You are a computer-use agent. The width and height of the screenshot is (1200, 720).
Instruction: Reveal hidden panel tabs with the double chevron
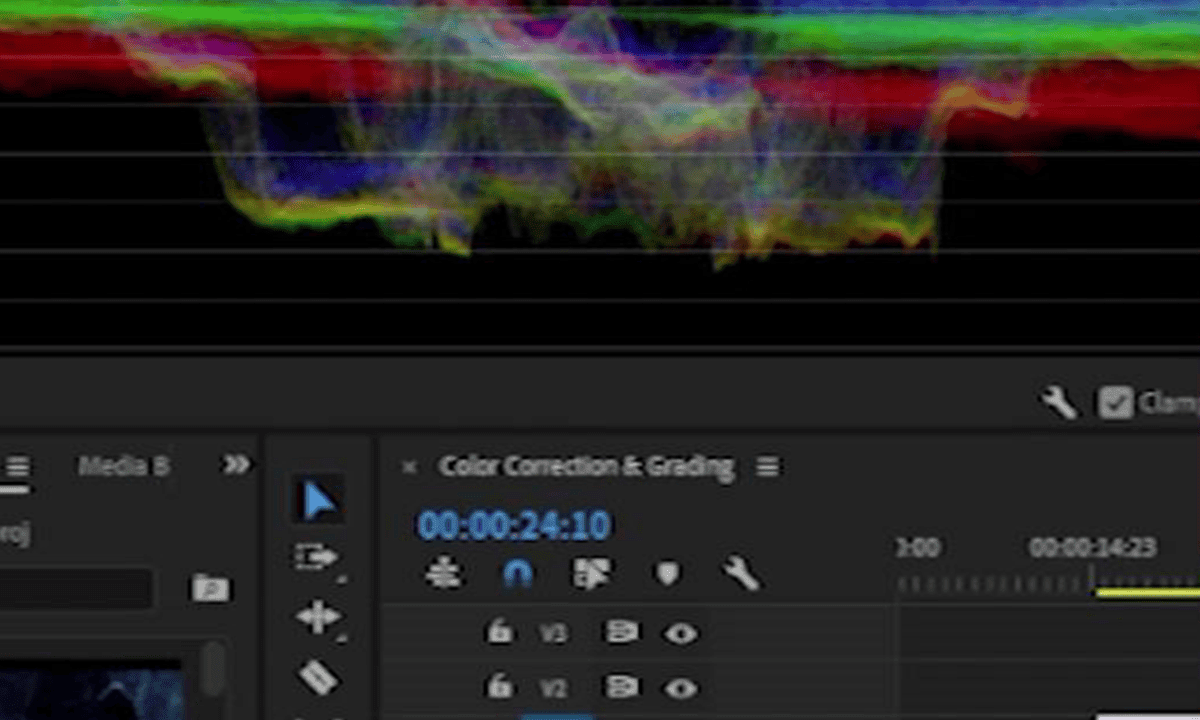238,464
